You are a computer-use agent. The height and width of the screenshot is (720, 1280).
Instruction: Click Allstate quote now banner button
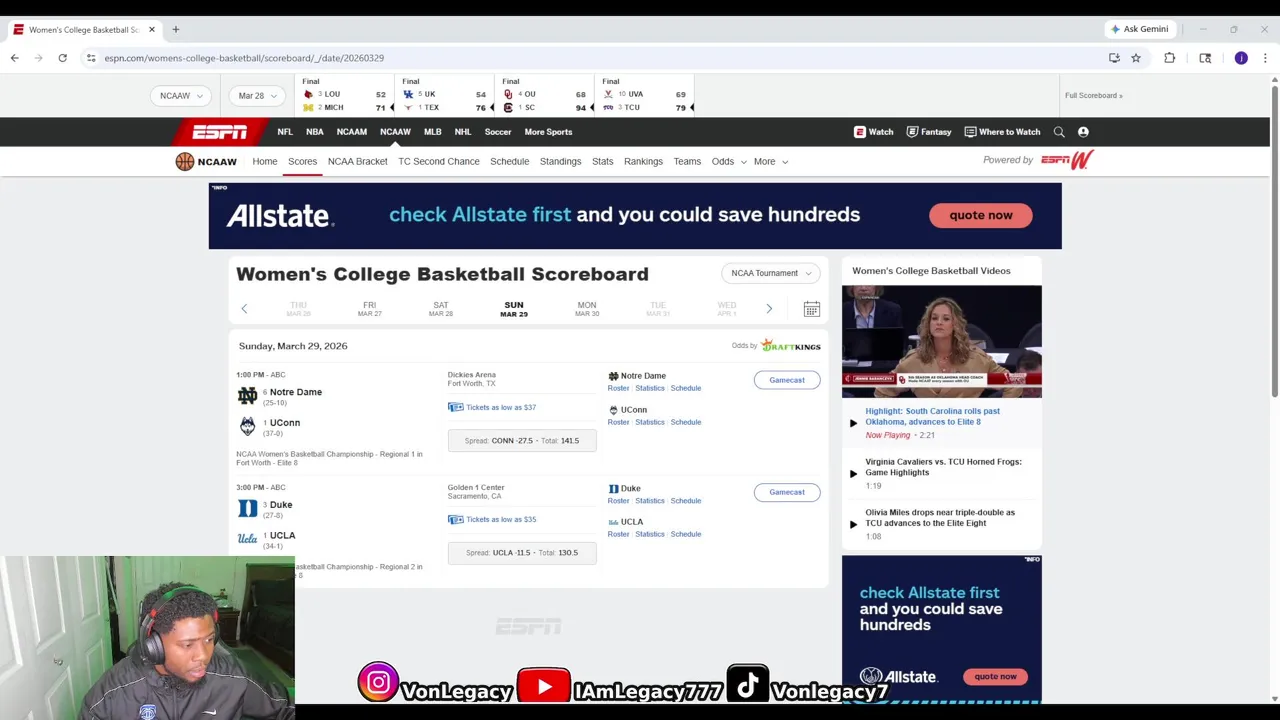[981, 215]
